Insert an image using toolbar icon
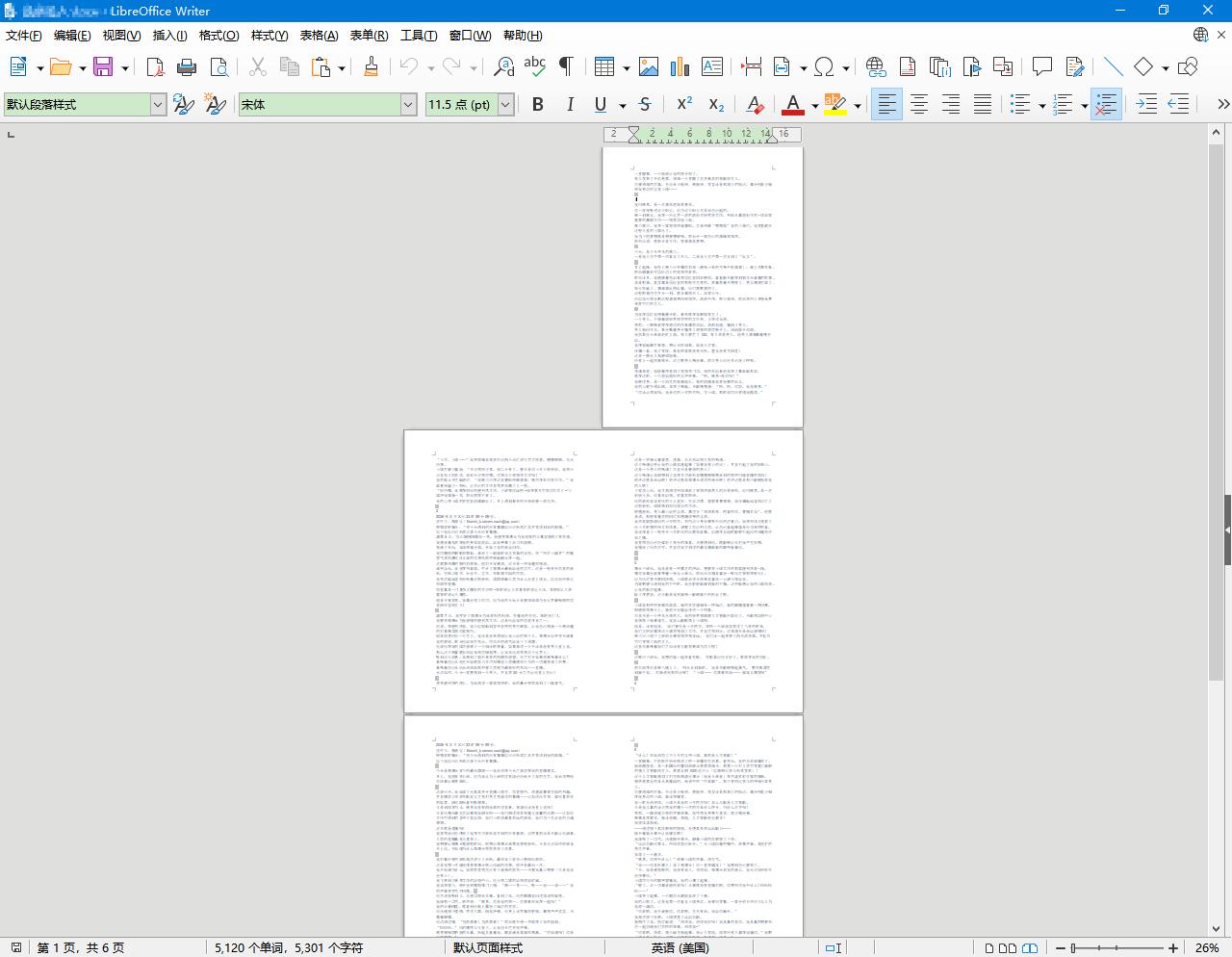This screenshot has width=1232, height=957. click(x=649, y=66)
